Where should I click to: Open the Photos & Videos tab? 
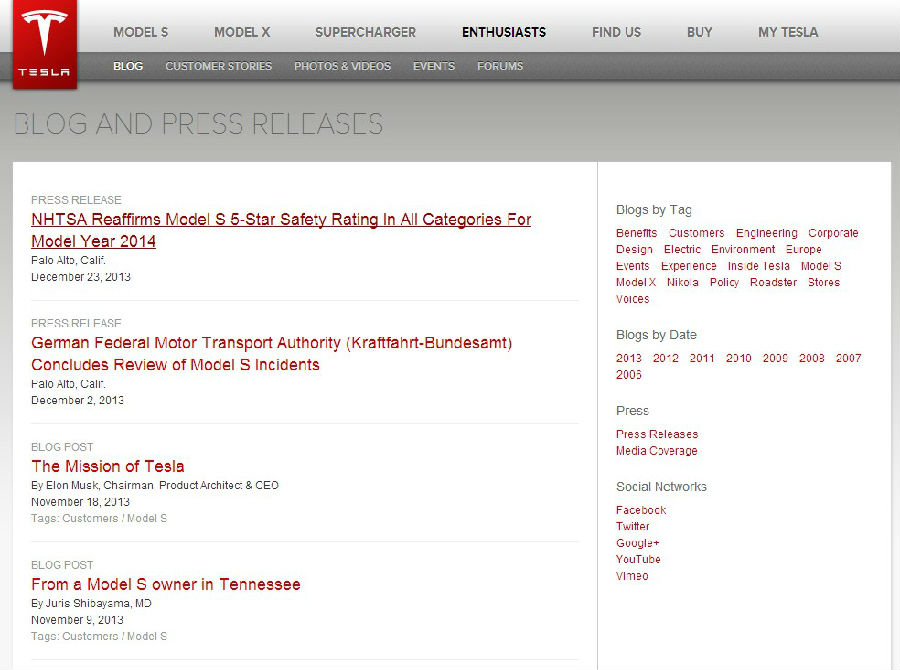click(x=342, y=66)
